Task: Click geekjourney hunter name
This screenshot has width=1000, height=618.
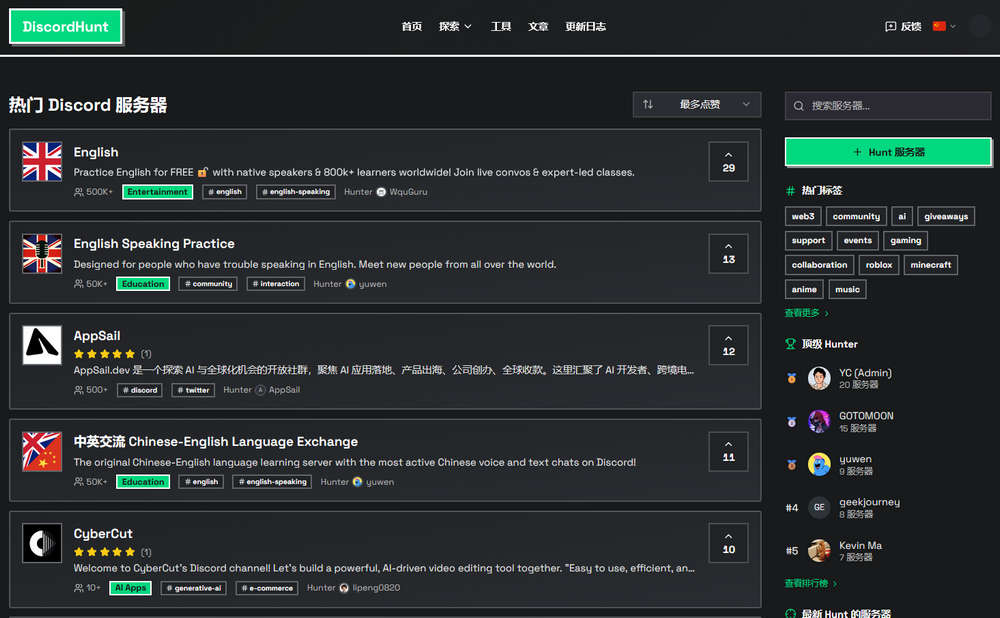Action: (x=869, y=502)
